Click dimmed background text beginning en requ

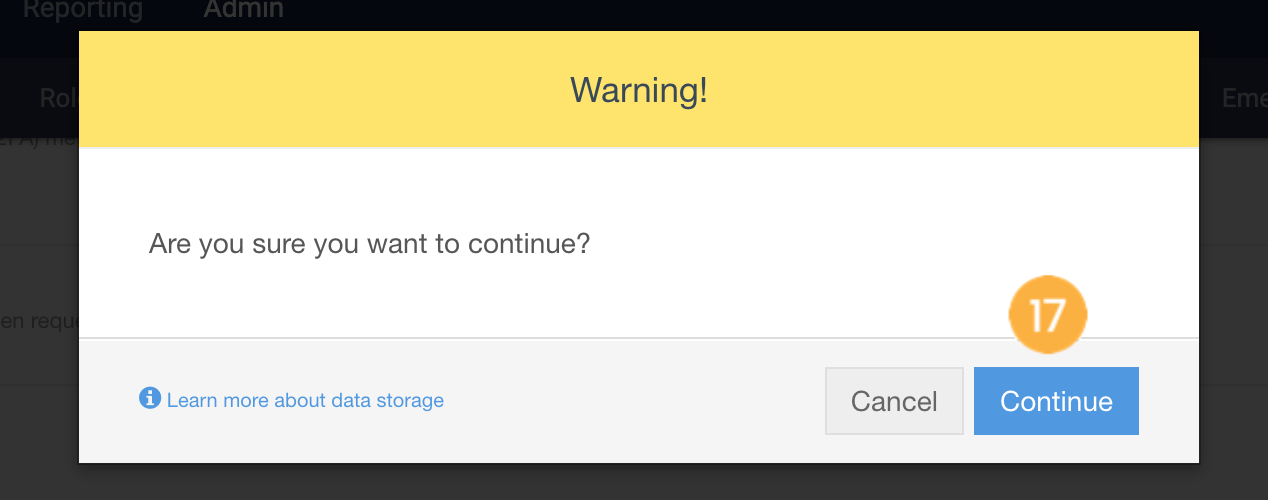(x=39, y=322)
